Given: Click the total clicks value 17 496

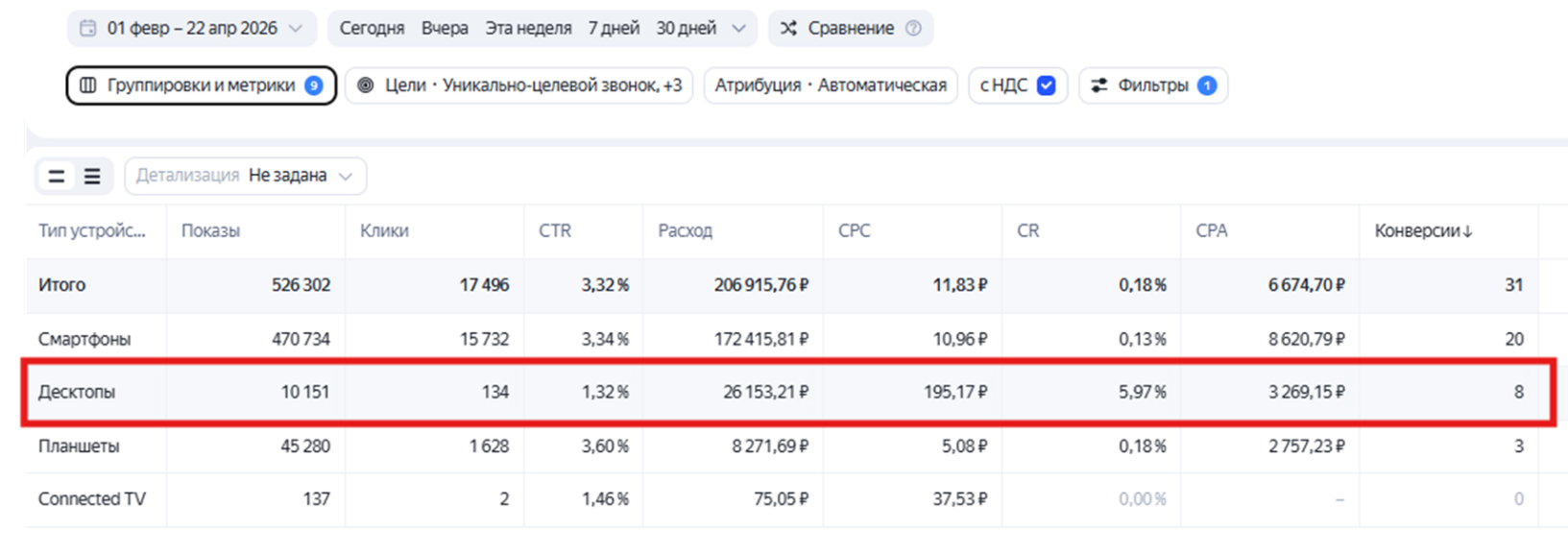Looking at the screenshot, I should [484, 285].
